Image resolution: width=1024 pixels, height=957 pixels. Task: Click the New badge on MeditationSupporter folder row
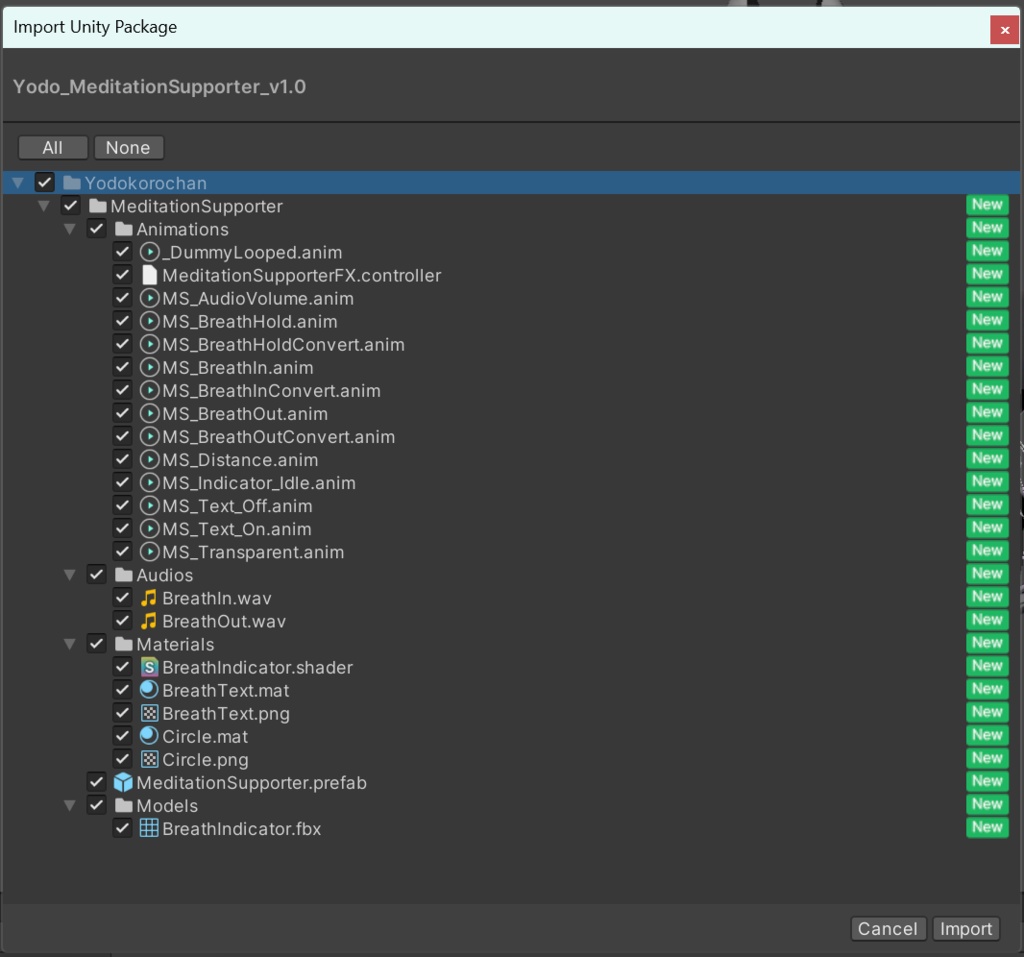[987, 204]
